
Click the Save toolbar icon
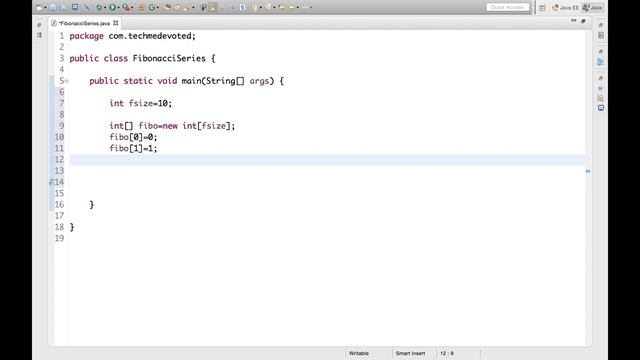(53, 7)
